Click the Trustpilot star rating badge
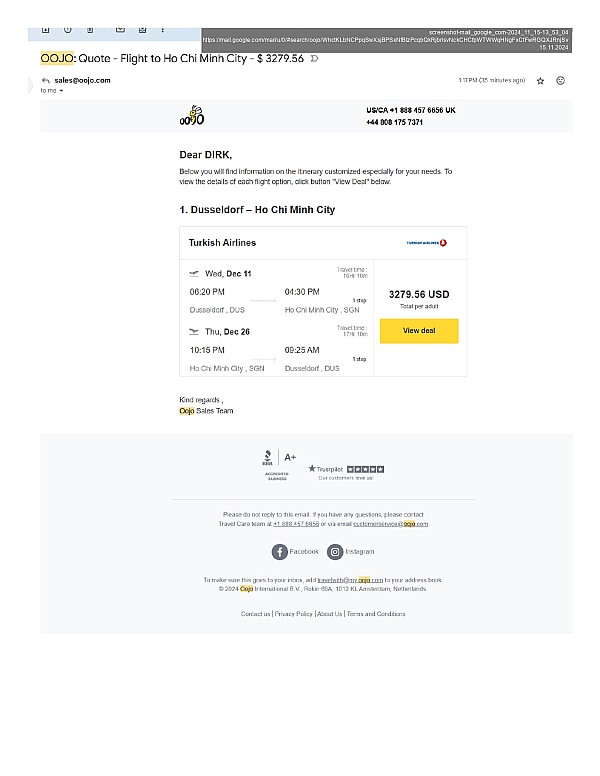 click(346, 469)
